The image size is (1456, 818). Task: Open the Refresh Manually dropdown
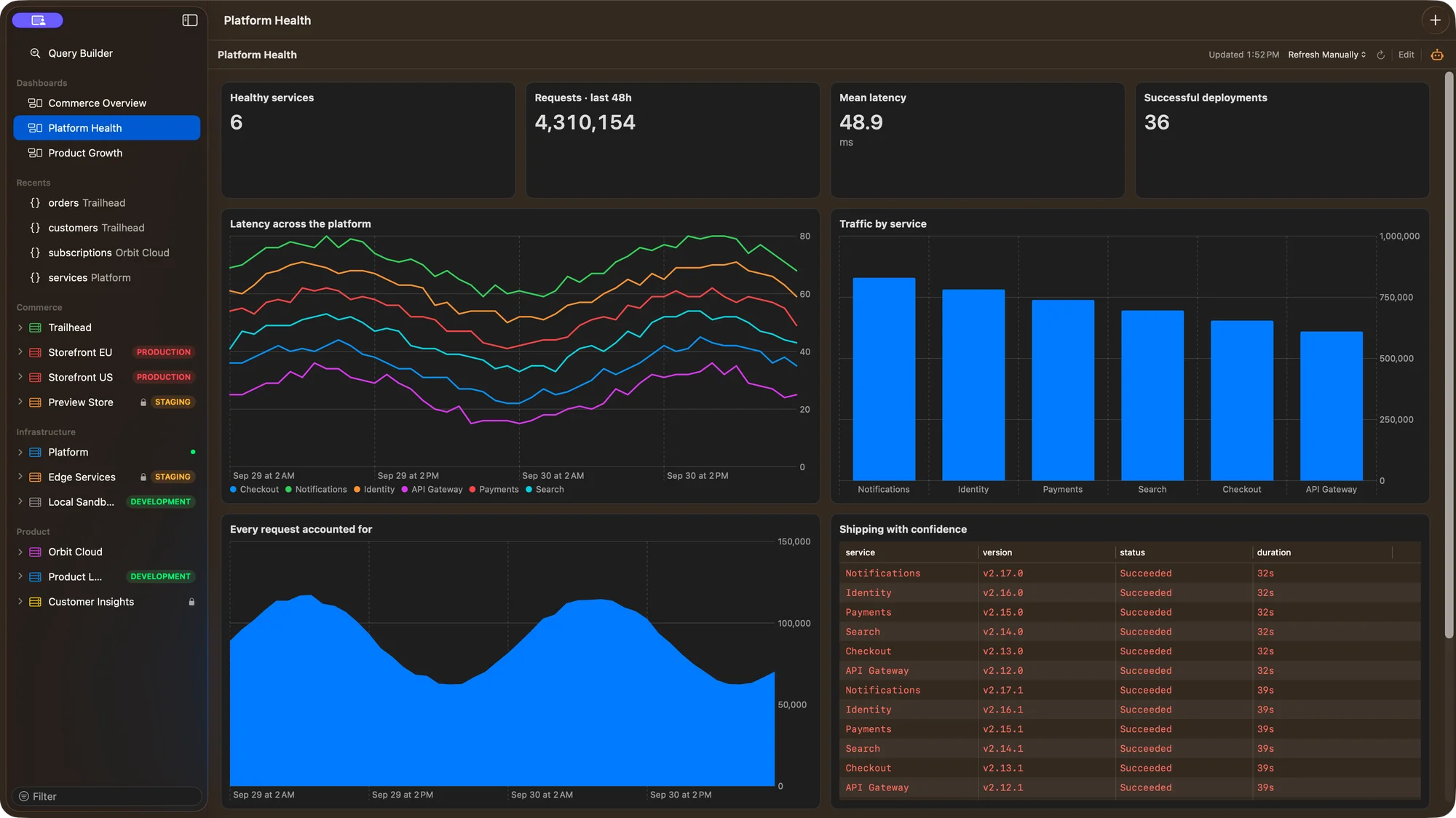click(1326, 55)
